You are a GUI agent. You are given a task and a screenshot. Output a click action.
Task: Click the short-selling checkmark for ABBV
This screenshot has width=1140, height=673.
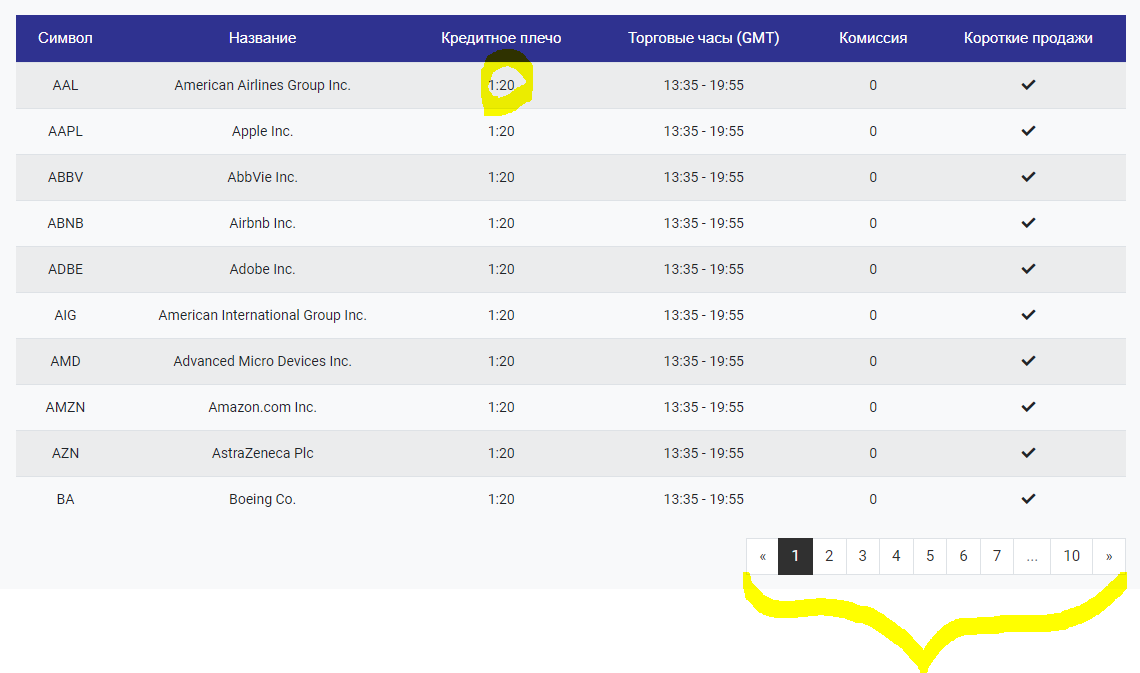tap(1028, 177)
